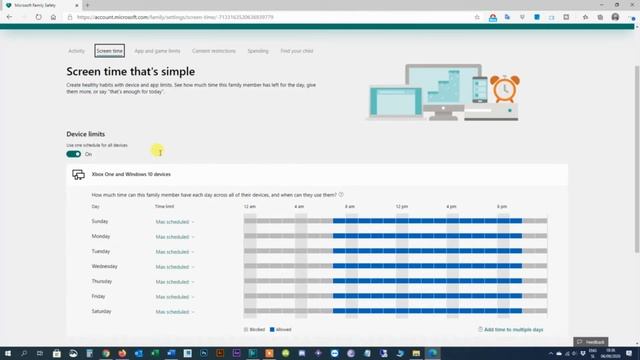This screenshot has height=360, width=640.
Task: Click the Sunday day label
Action: tap(100, 221)
